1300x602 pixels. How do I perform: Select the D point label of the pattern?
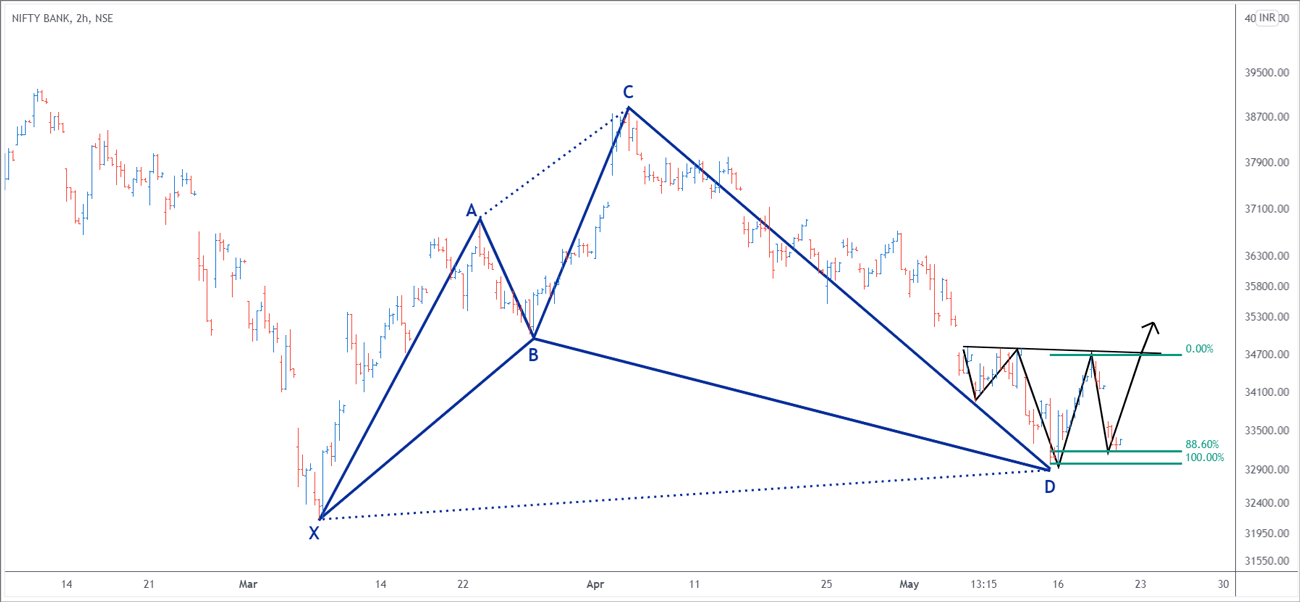(1049, 487)
